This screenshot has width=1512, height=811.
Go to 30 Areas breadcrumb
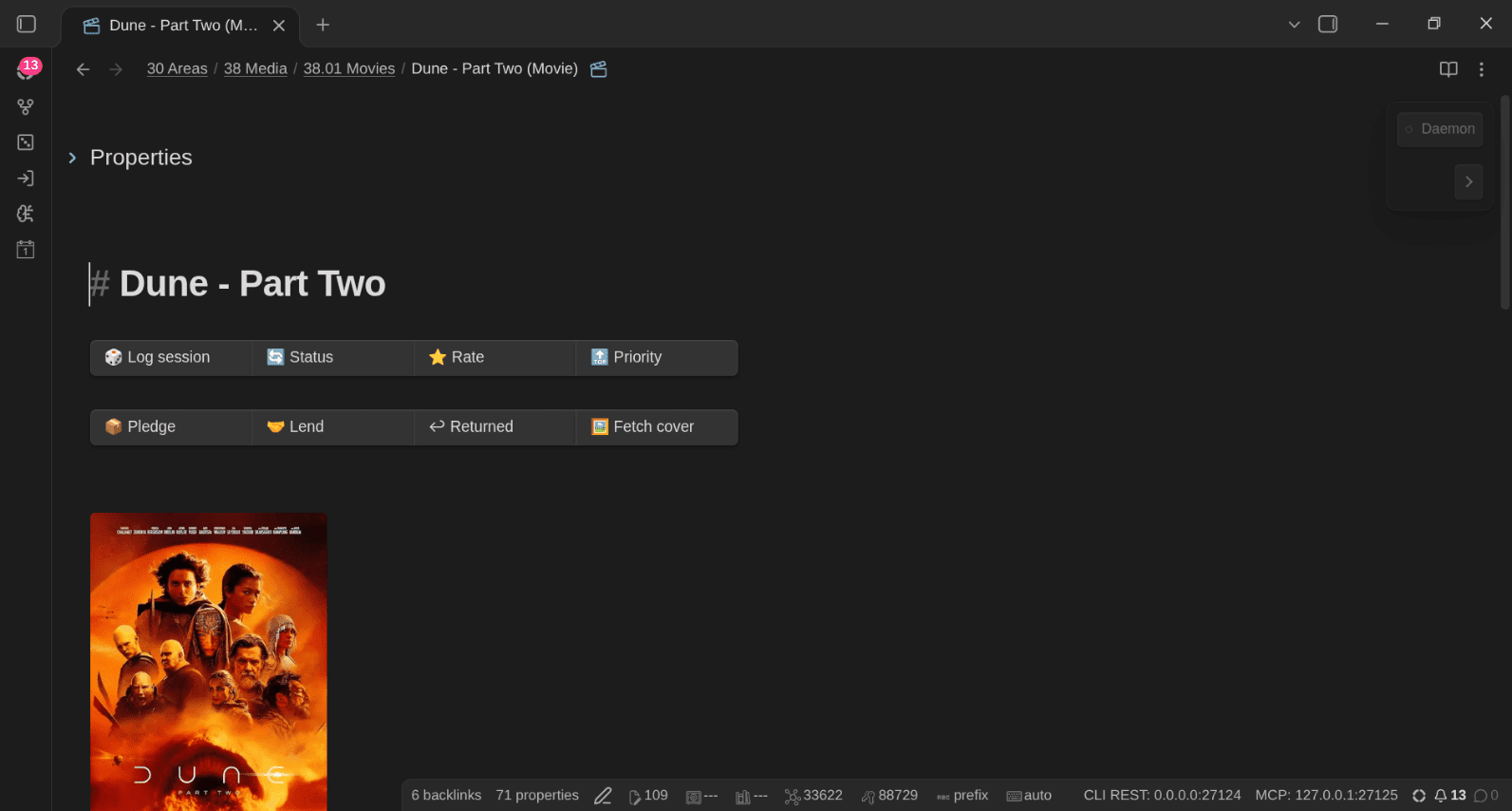coord(177,69)
